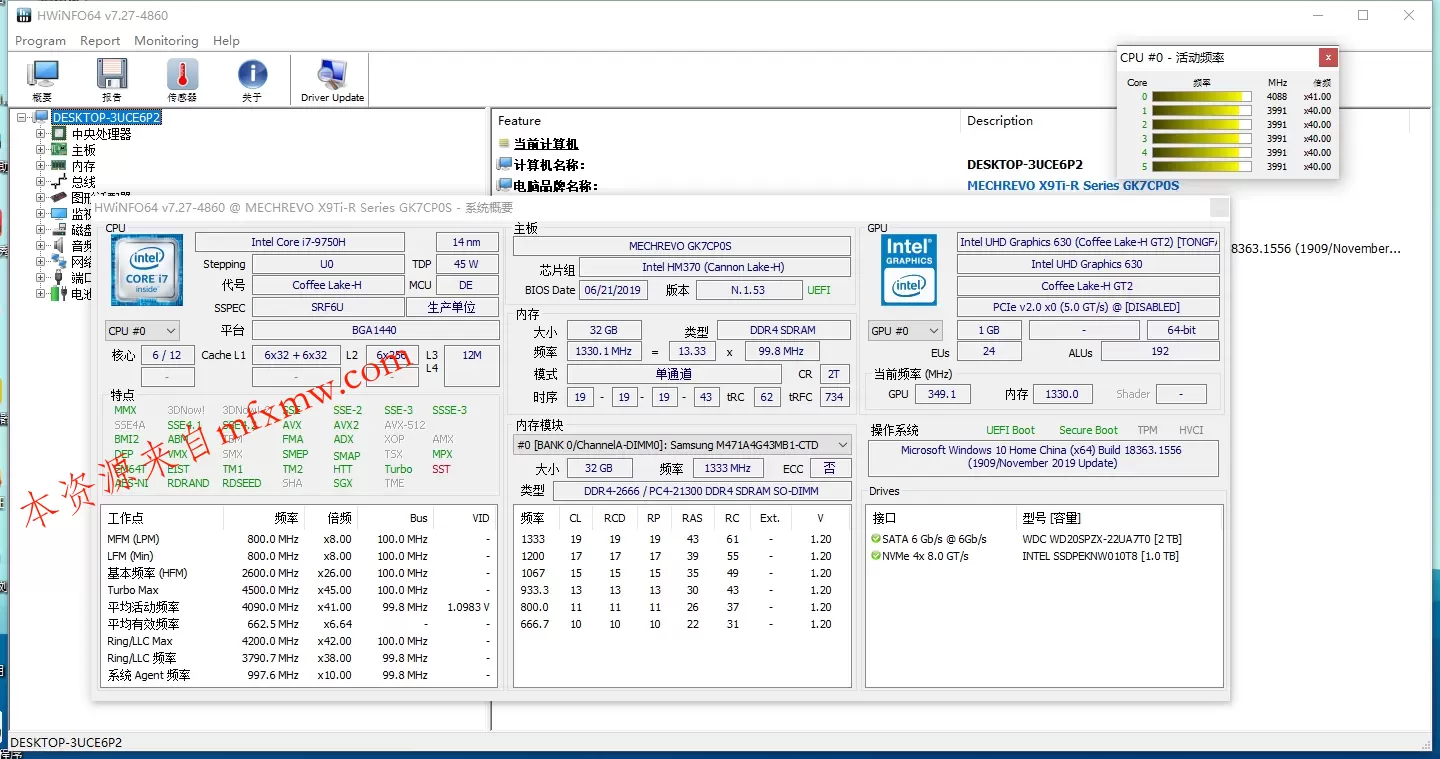Click the ports USB plug icon in tree
The image size is (1440, 759).
59,278
